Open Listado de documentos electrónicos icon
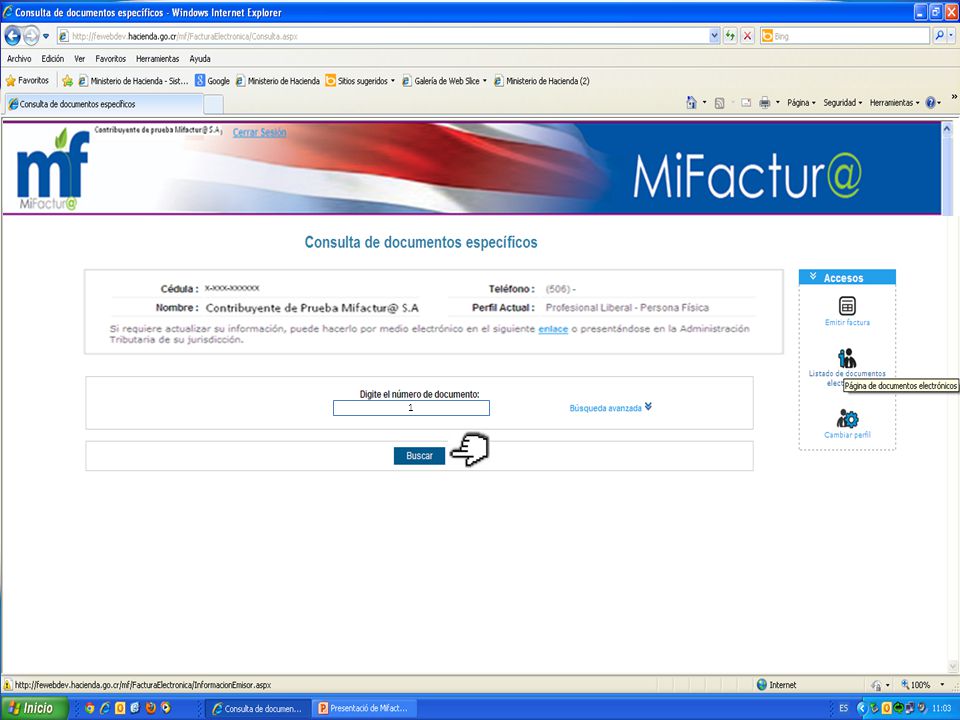 (x=847, y=358)
